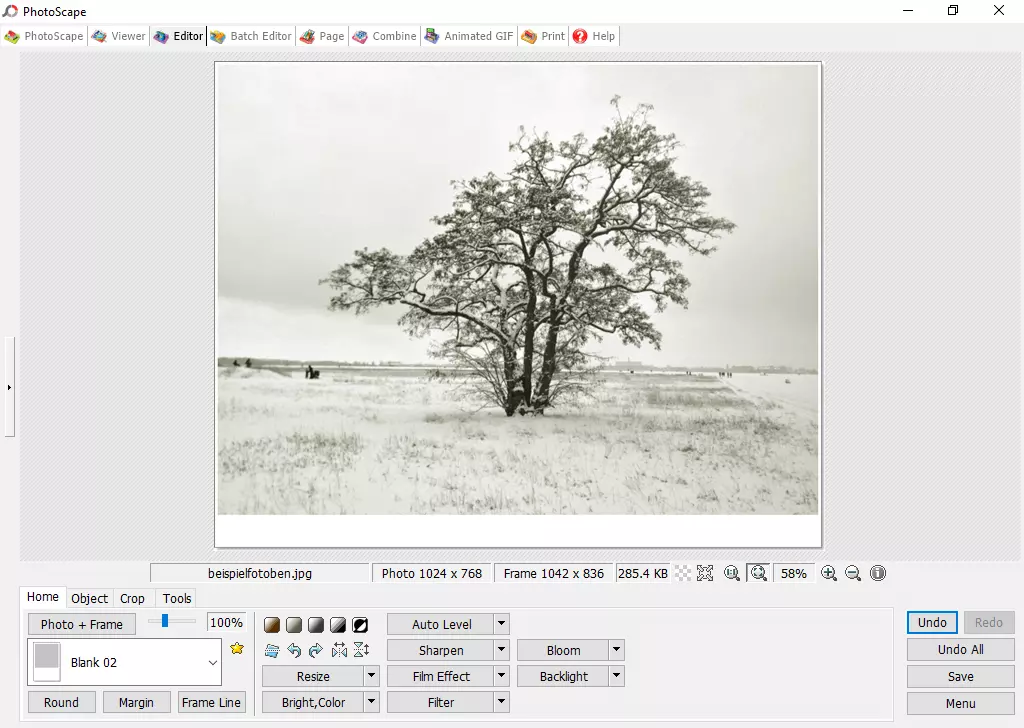Open the Blank 02 frame combo box
This screenshot has height=728, width=1024.
pos(124,662)
